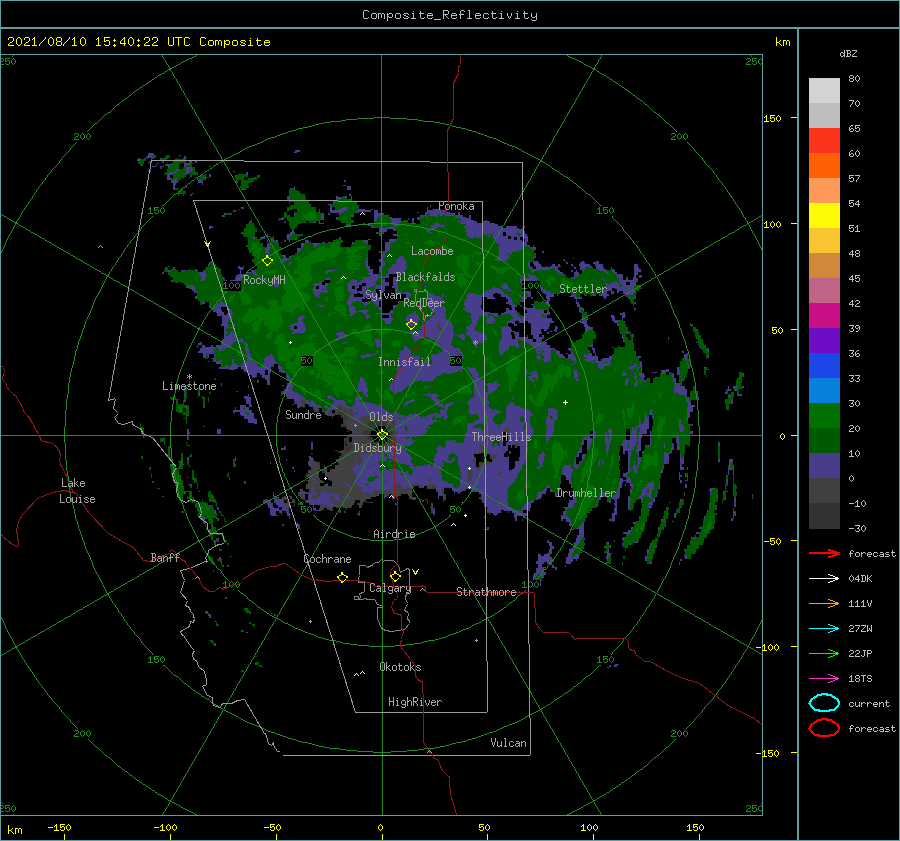Click the Banff town label
The width and height of the screenshot is (900, 841).
(165, 558)
